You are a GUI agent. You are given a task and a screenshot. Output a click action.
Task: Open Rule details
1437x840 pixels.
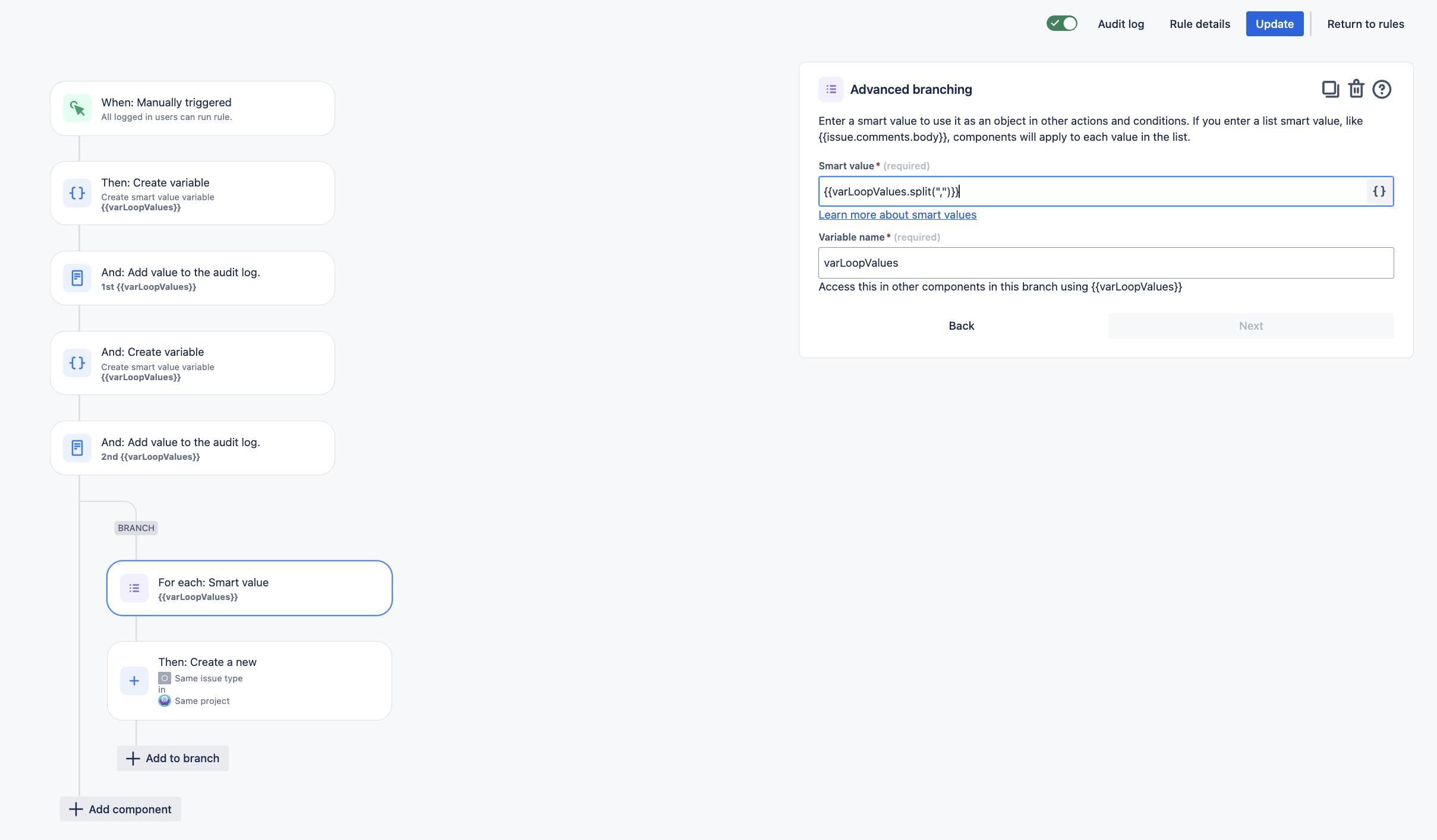coord(1199,24)
